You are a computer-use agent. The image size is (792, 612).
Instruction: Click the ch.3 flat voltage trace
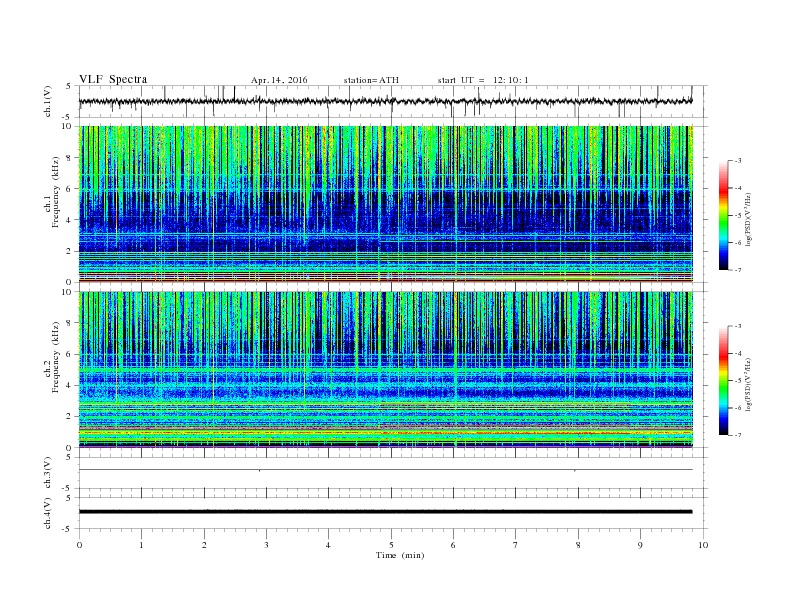click(386, 470)
